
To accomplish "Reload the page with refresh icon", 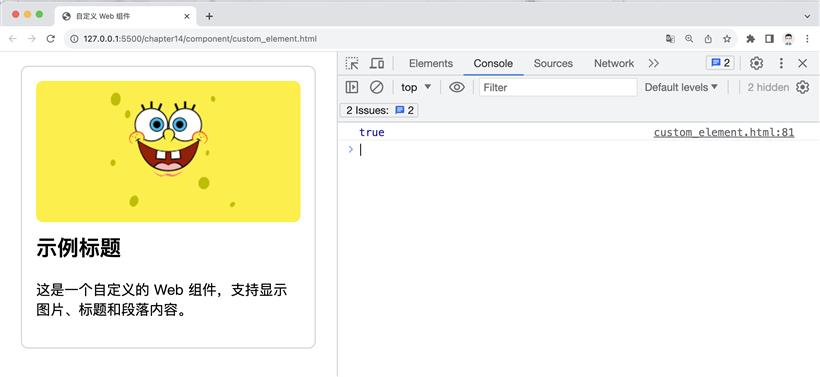I will tap(51, 39).
